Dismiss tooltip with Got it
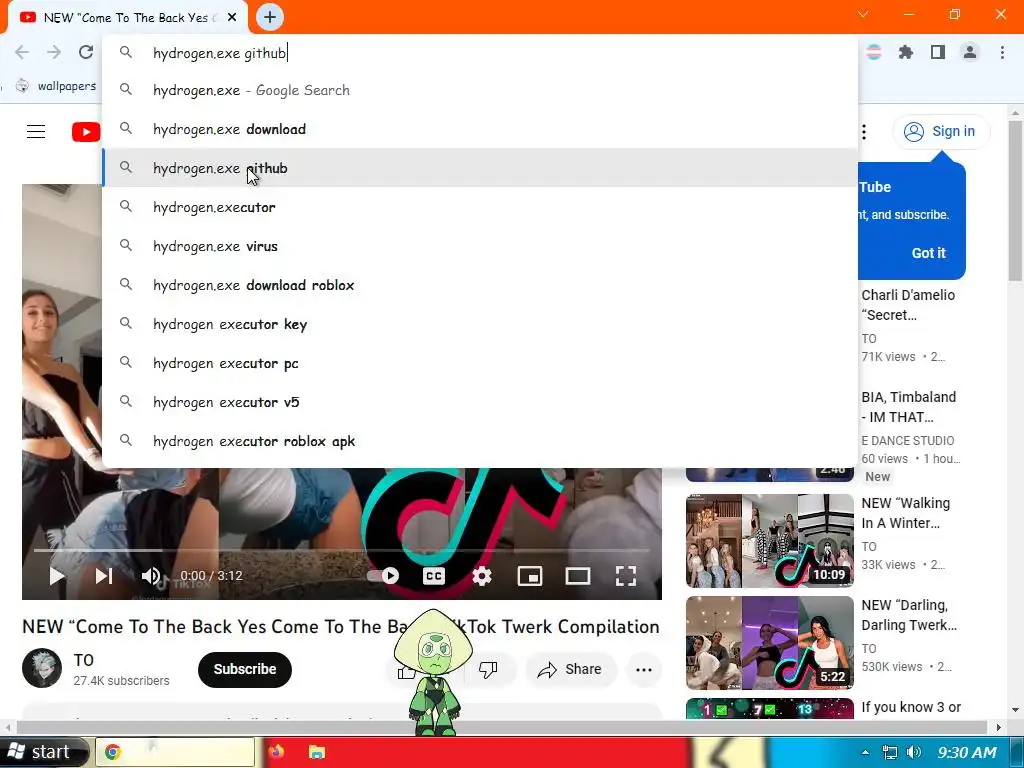The width and height of the screenshot is (1024, 768). tap(928, 253)
